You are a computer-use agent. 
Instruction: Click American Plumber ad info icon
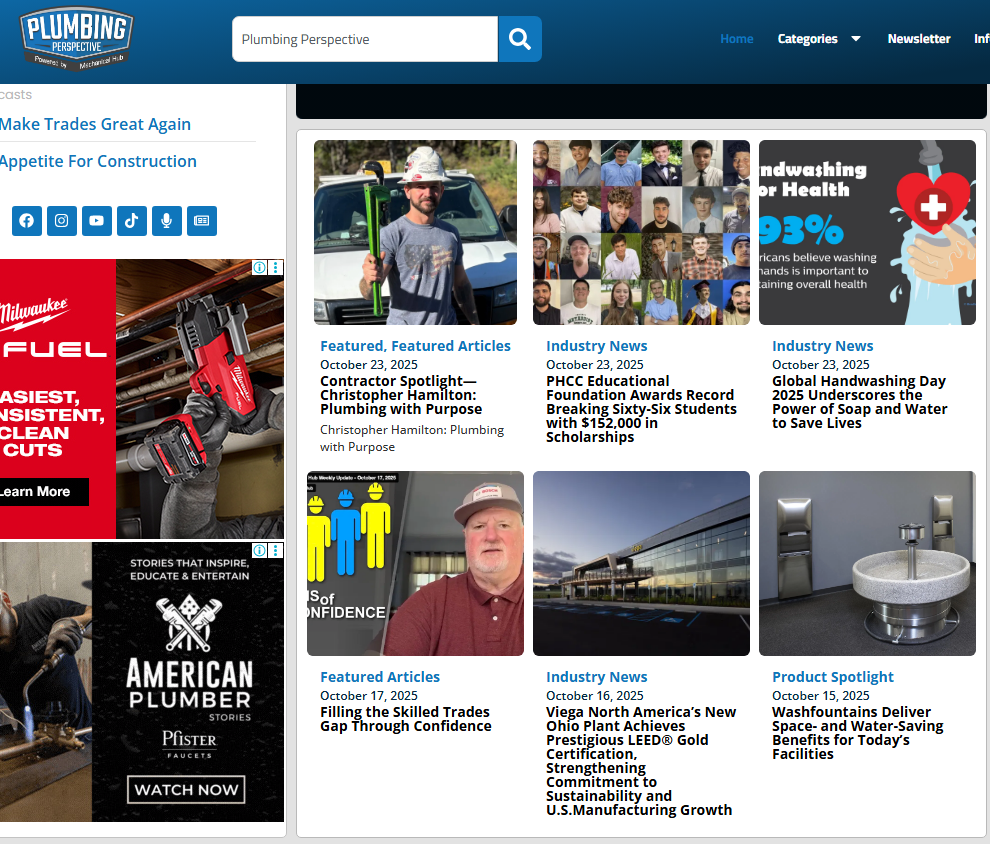click(259, 550)
